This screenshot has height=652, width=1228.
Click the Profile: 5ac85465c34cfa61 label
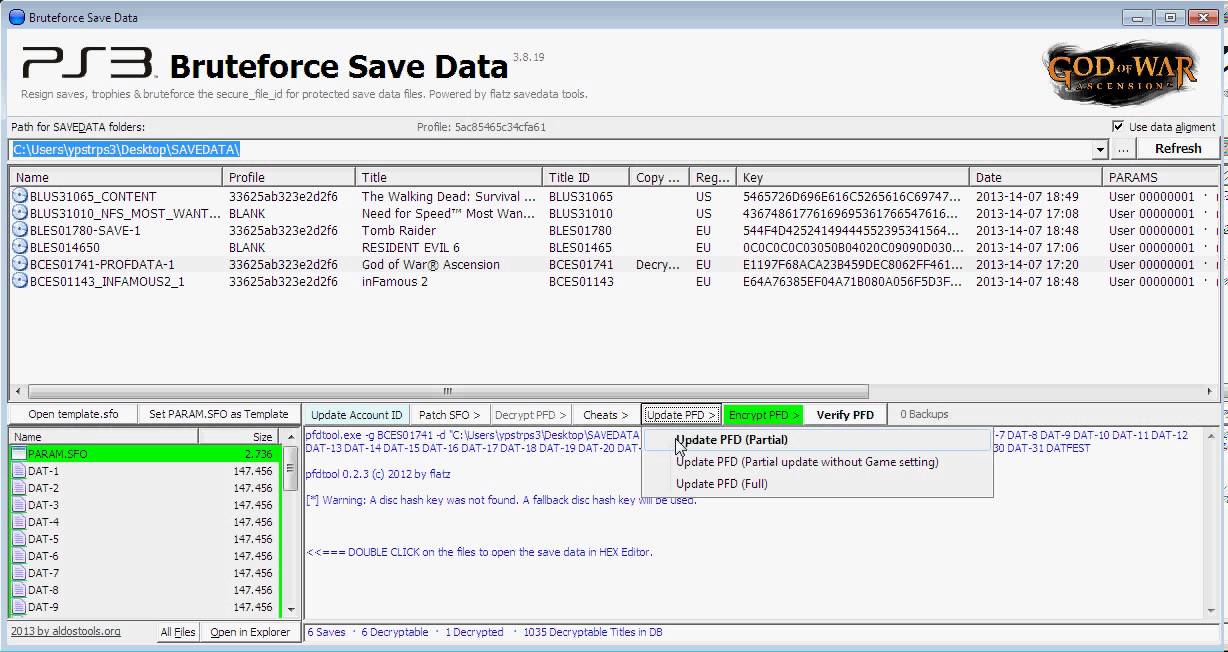[482, 127]
